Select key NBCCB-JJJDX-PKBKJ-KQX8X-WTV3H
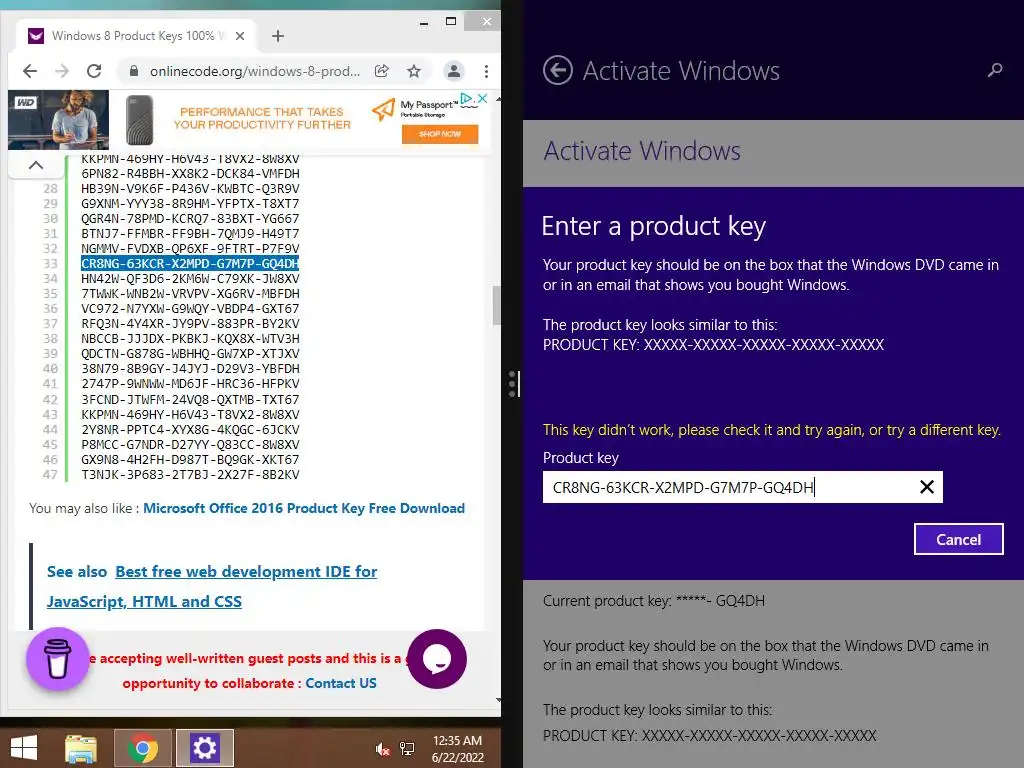The height and width of the screenshot is (768, 1024). 190,339
